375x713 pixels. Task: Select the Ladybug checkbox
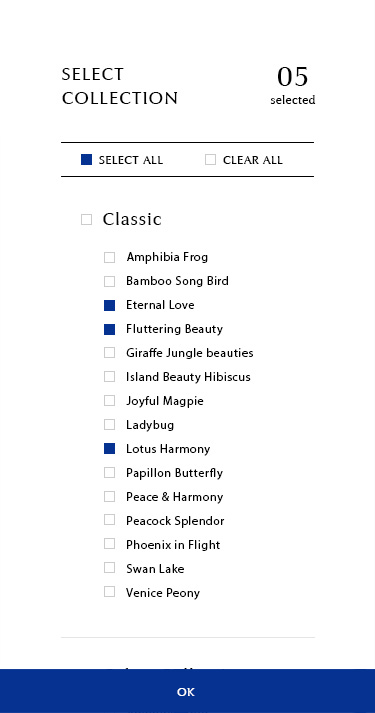(110, 425)
